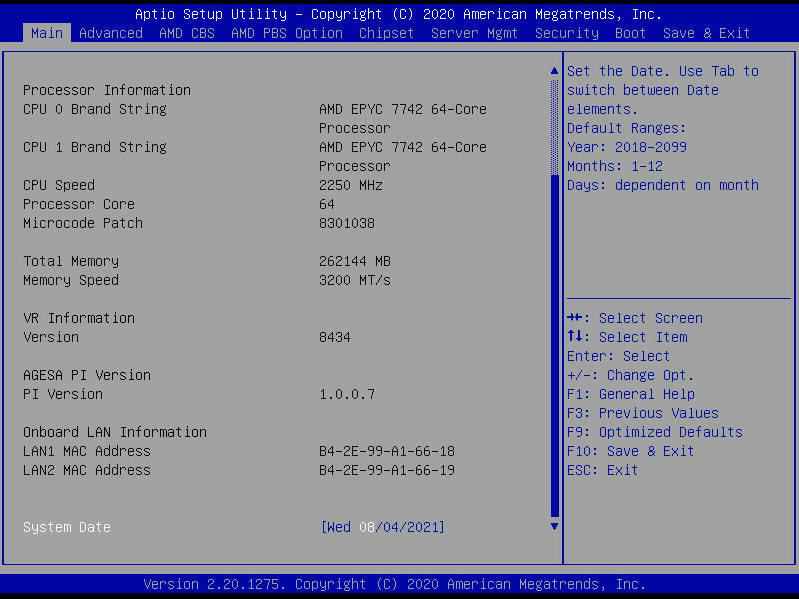
Task: Click the dark blue scrollbar thumb
Action: coord(554,345)
